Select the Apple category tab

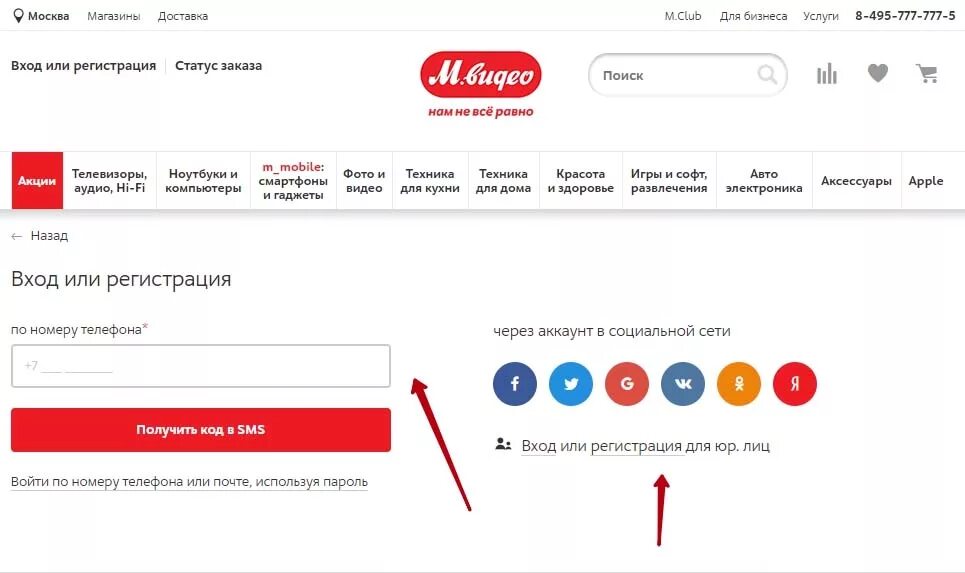pos(926,181)
